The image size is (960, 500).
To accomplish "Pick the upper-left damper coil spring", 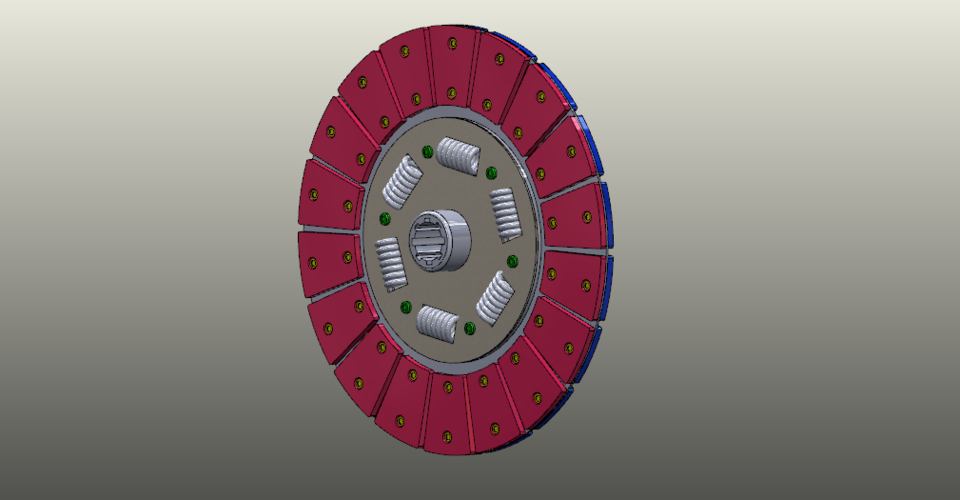I will click(402, 182).
